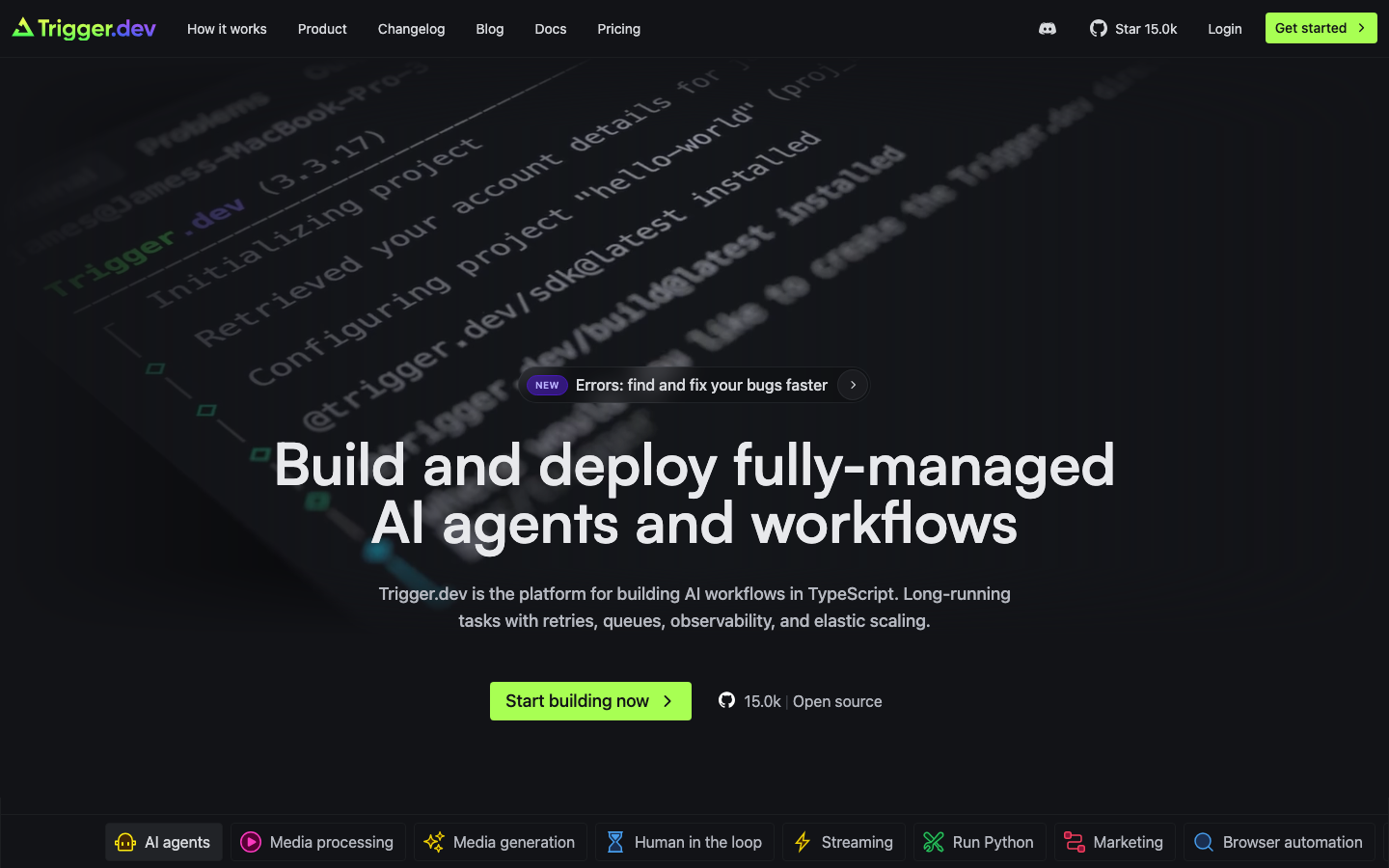Select the Streaming tab

tap(844, 842)
